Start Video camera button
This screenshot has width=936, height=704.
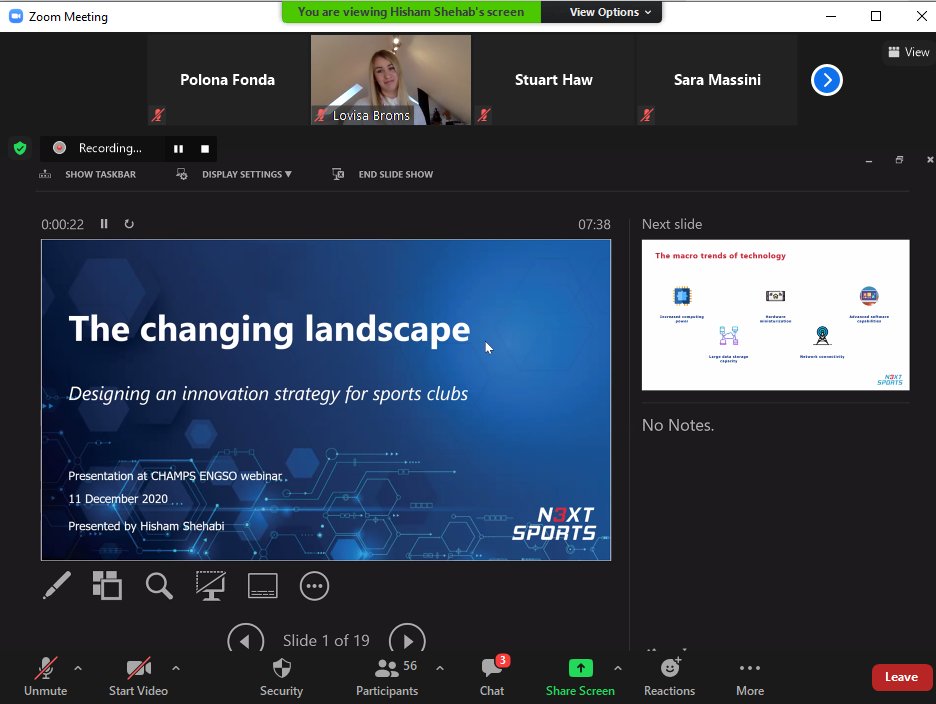[x=138, y=677]
